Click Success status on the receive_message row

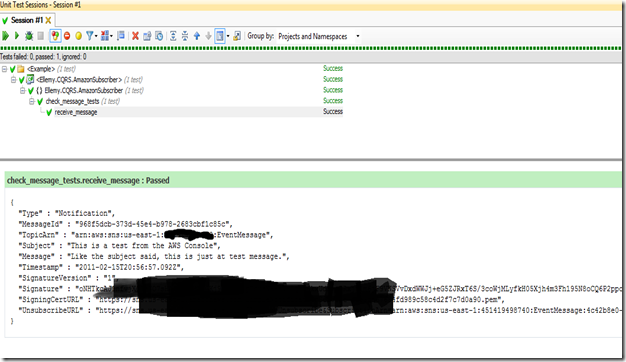point(333,112)
